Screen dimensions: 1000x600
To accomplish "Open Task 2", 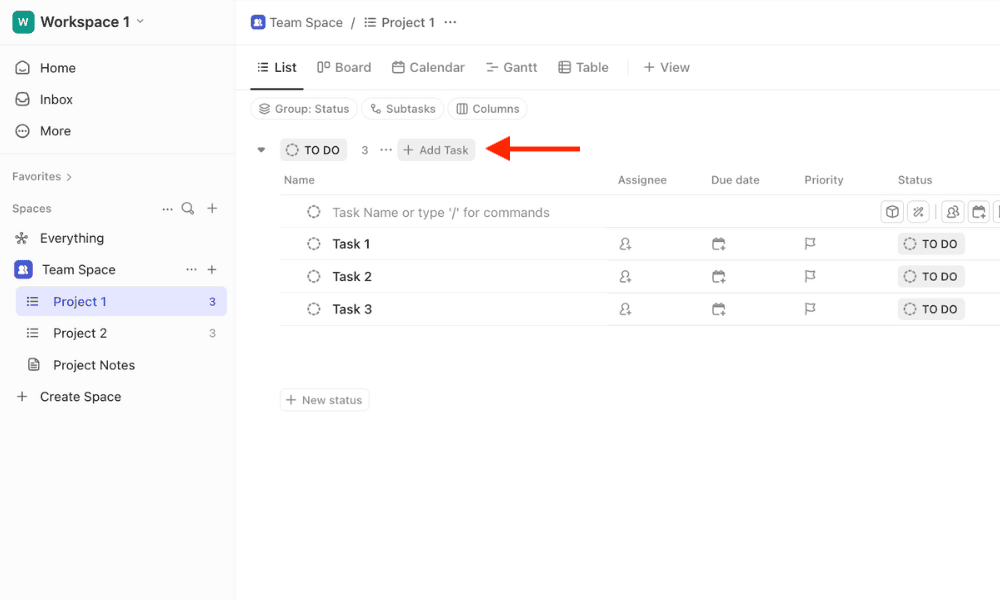I will [x=352, y=277].
